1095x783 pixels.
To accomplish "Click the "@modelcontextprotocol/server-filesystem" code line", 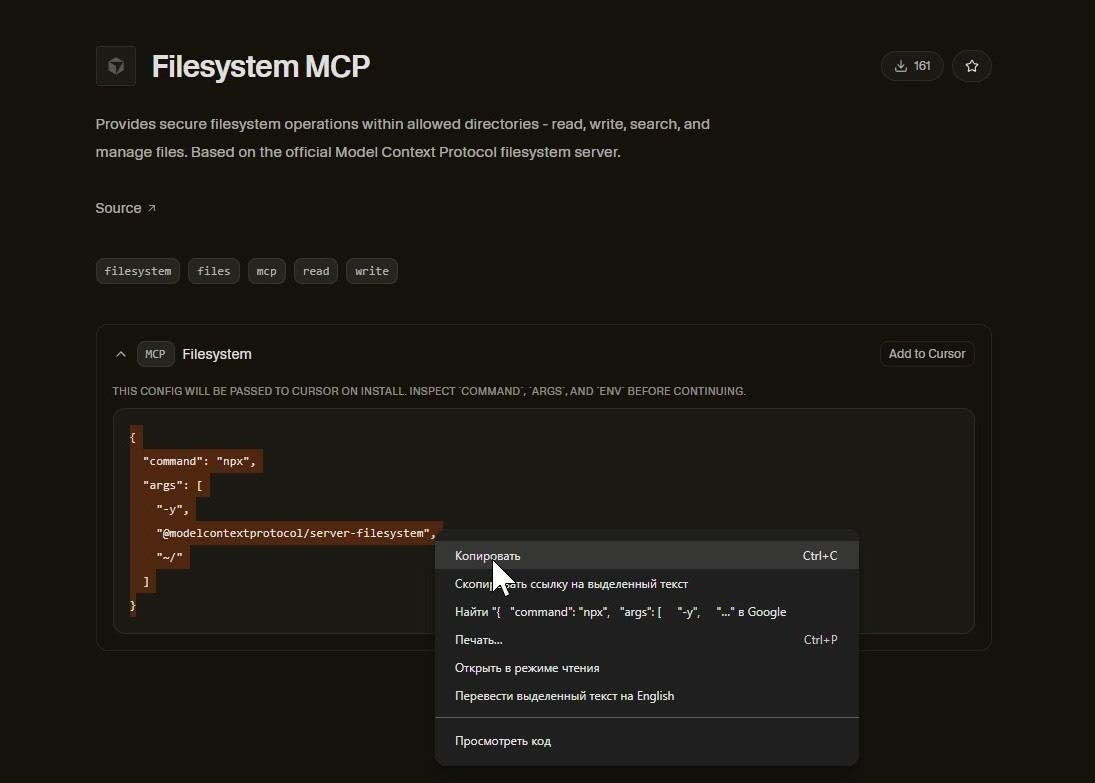I will pos(296,533).
